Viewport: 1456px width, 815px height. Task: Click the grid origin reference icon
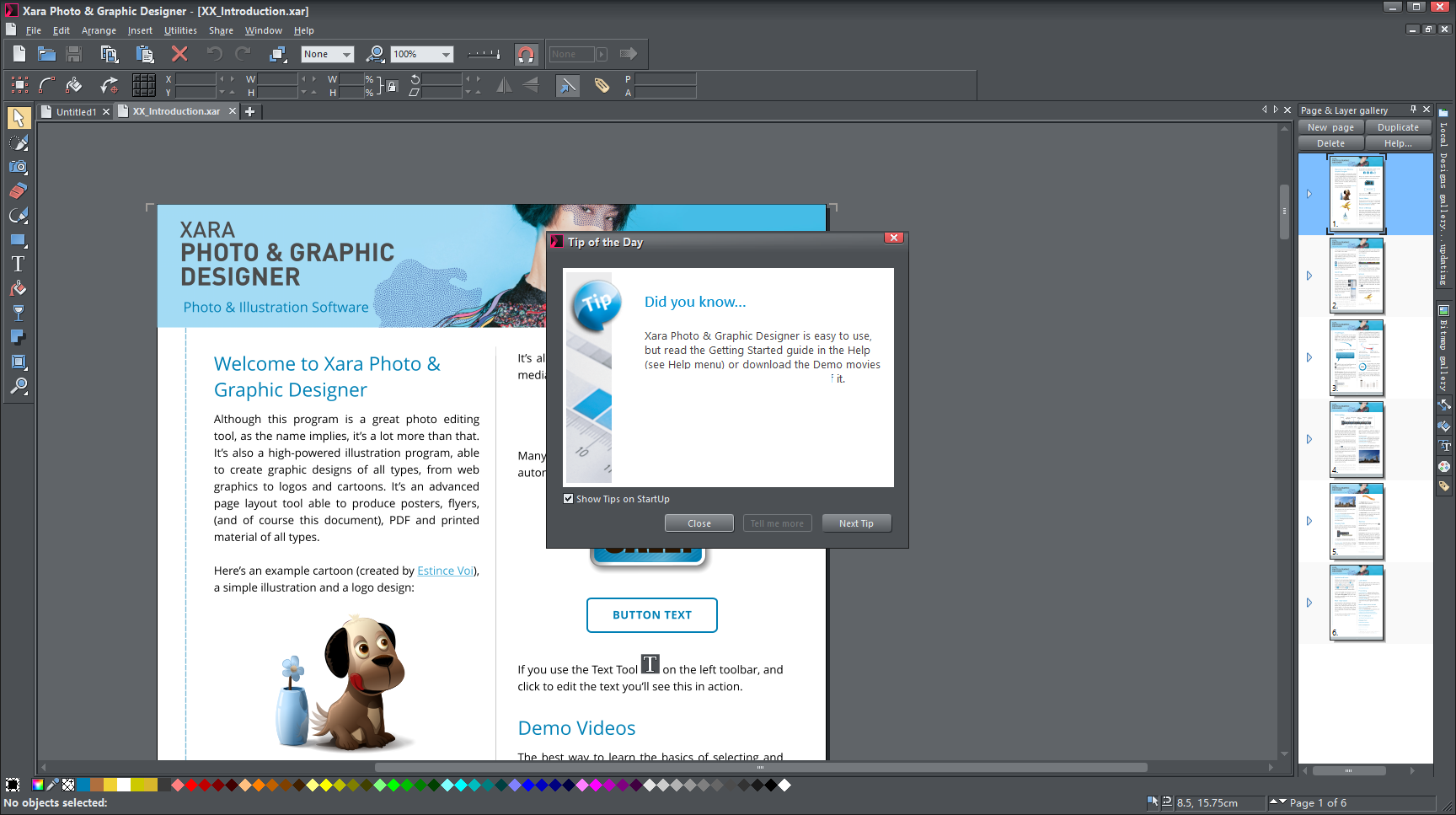[x=144, y=85]
